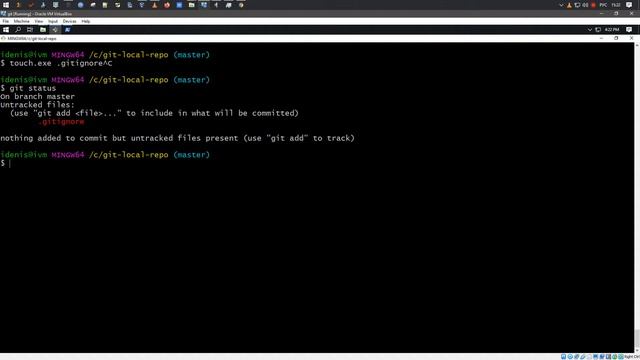Viewport: 640px width, 360px height.
Task: Minimize the Oracle VM VirtualBox window
Action: [x=601, y=13]
